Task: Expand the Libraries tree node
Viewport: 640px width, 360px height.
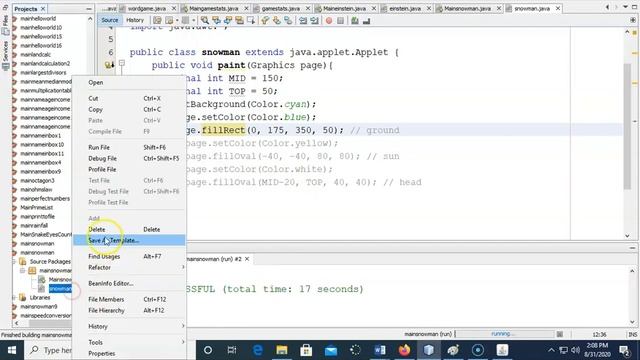Action: click(x=14, y=298)
